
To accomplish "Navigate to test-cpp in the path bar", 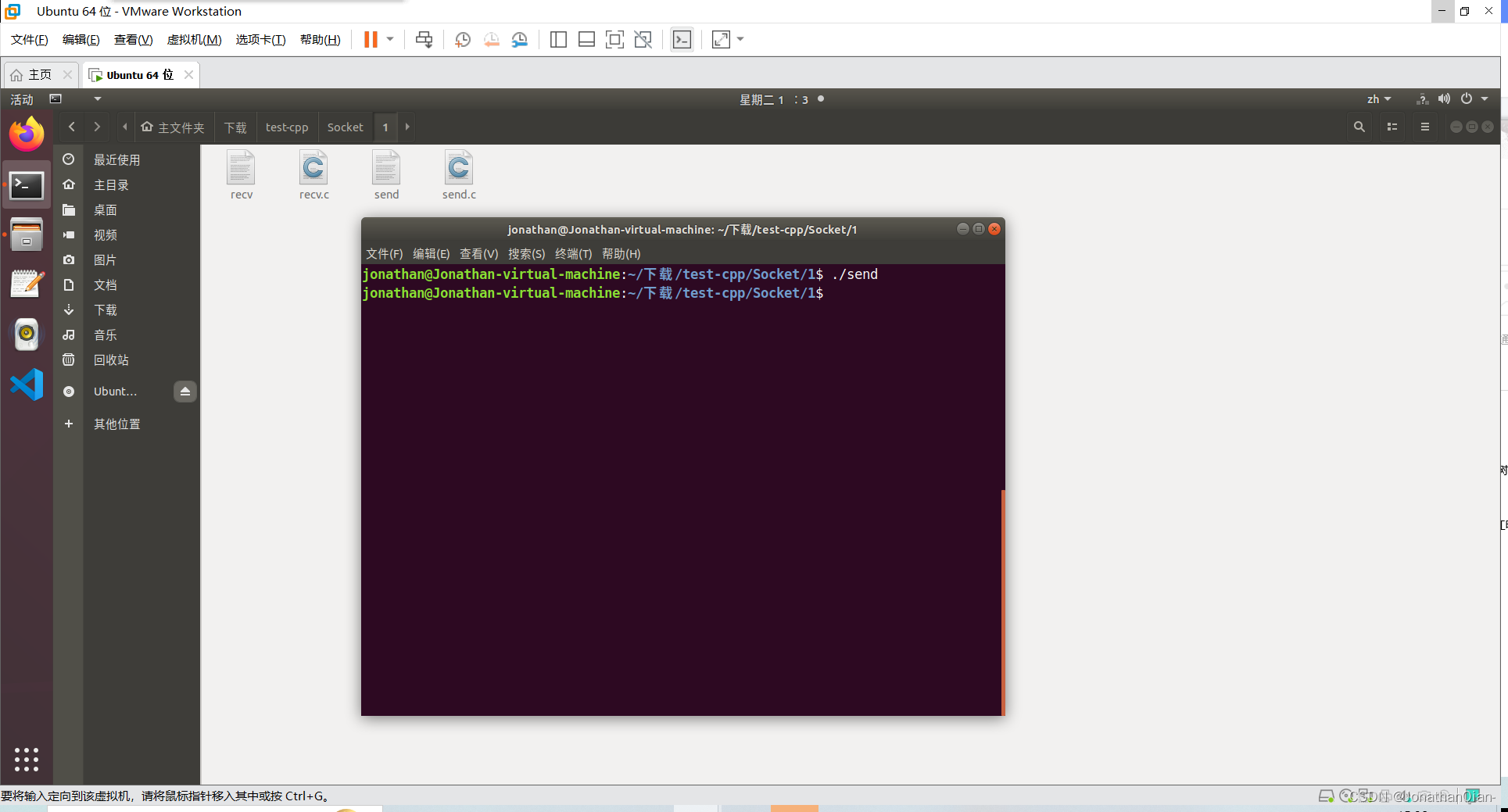I will 287,127.
